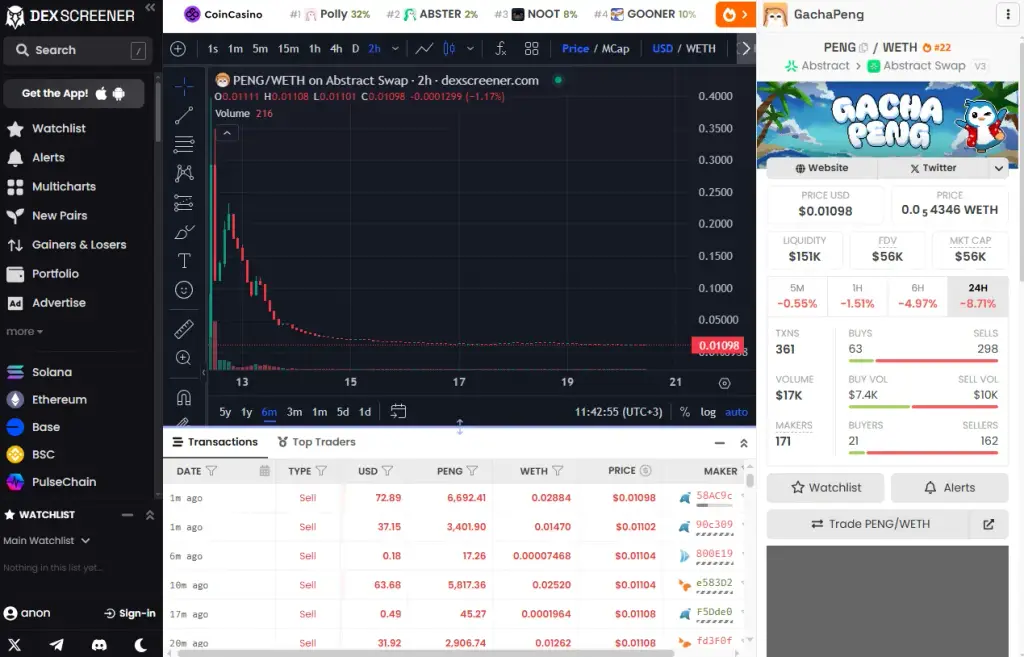Select the zoom-in magnifier tool

[184, 358]
